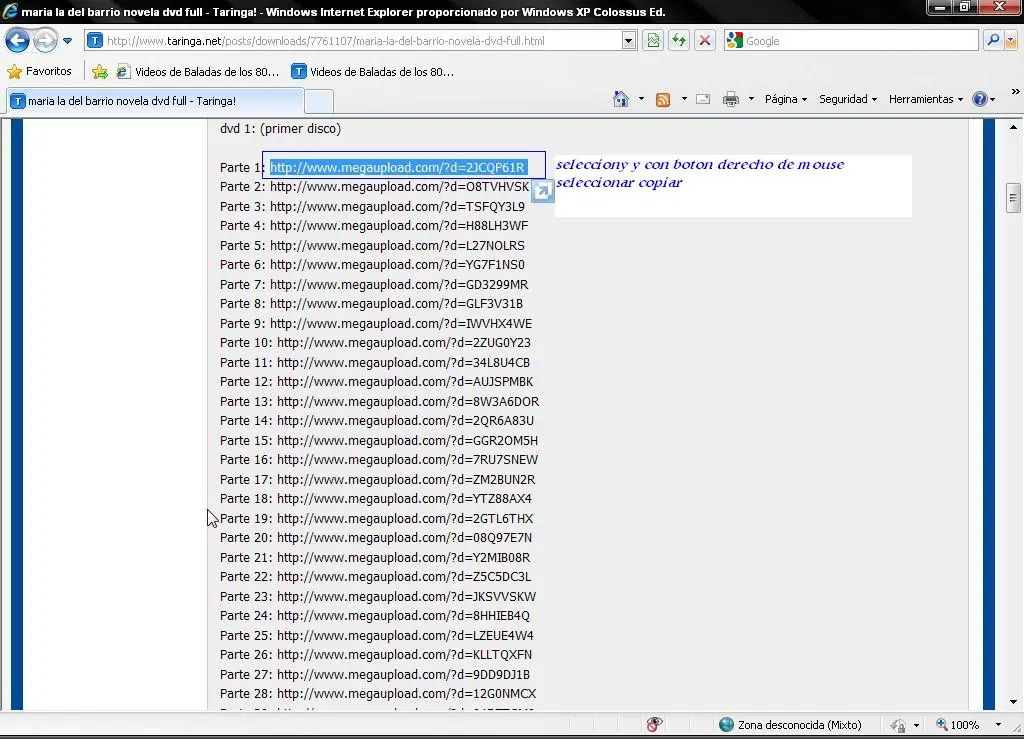
Task: Click Parte 14 link ending 2QR6A83U
Action: click(406, 420)
